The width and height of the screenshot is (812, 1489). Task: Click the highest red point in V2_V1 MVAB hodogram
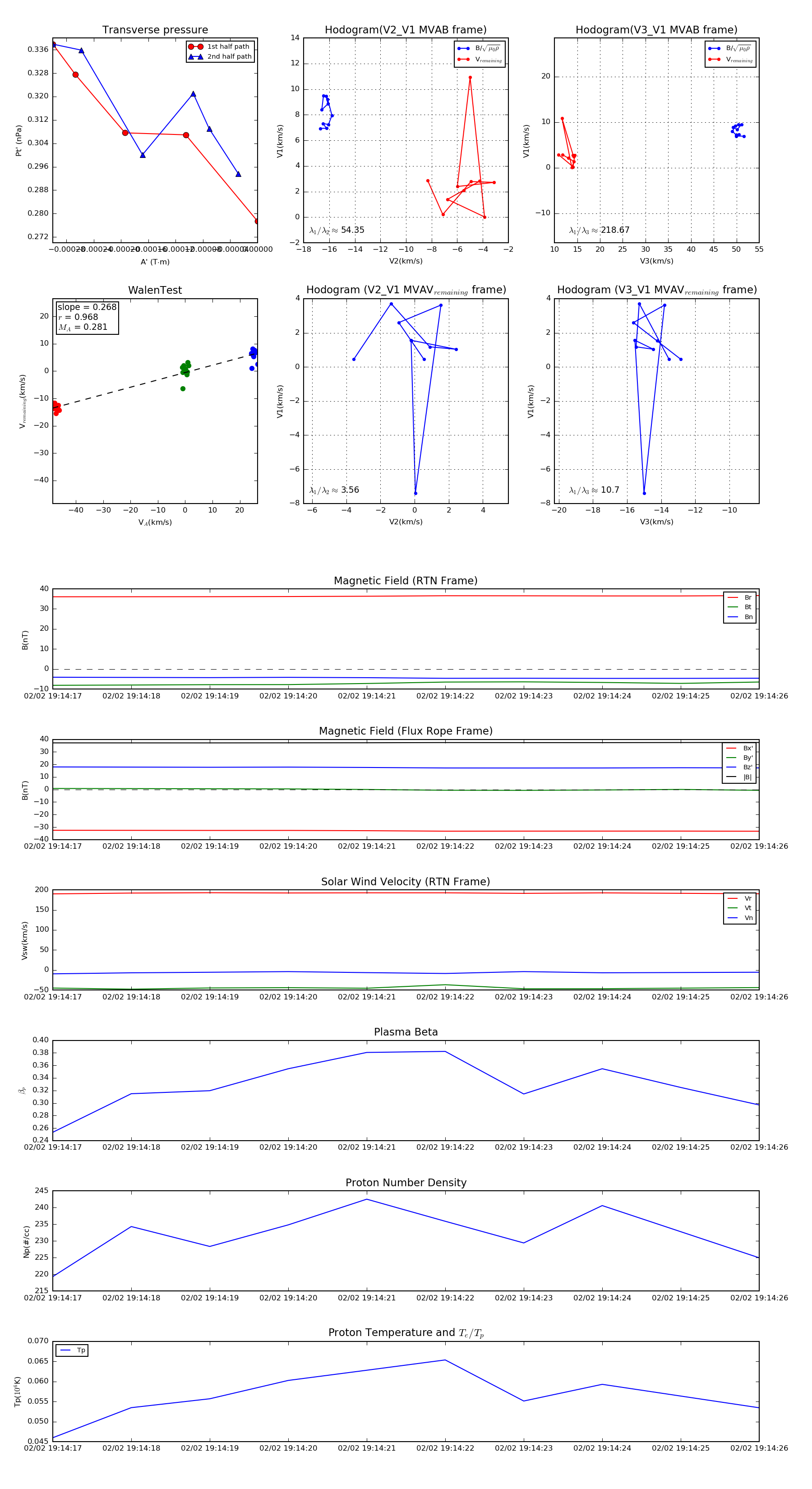tap(470, 78)
